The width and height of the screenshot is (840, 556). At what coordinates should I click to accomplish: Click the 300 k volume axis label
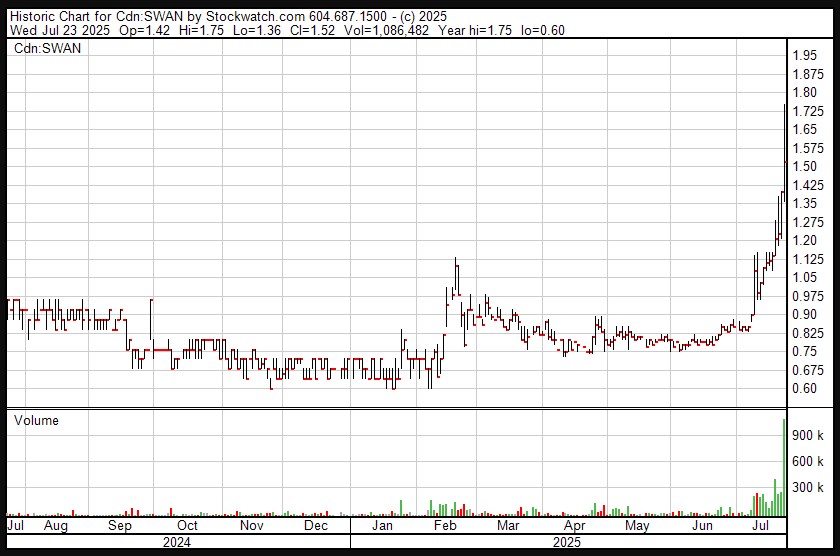point(808,487)
